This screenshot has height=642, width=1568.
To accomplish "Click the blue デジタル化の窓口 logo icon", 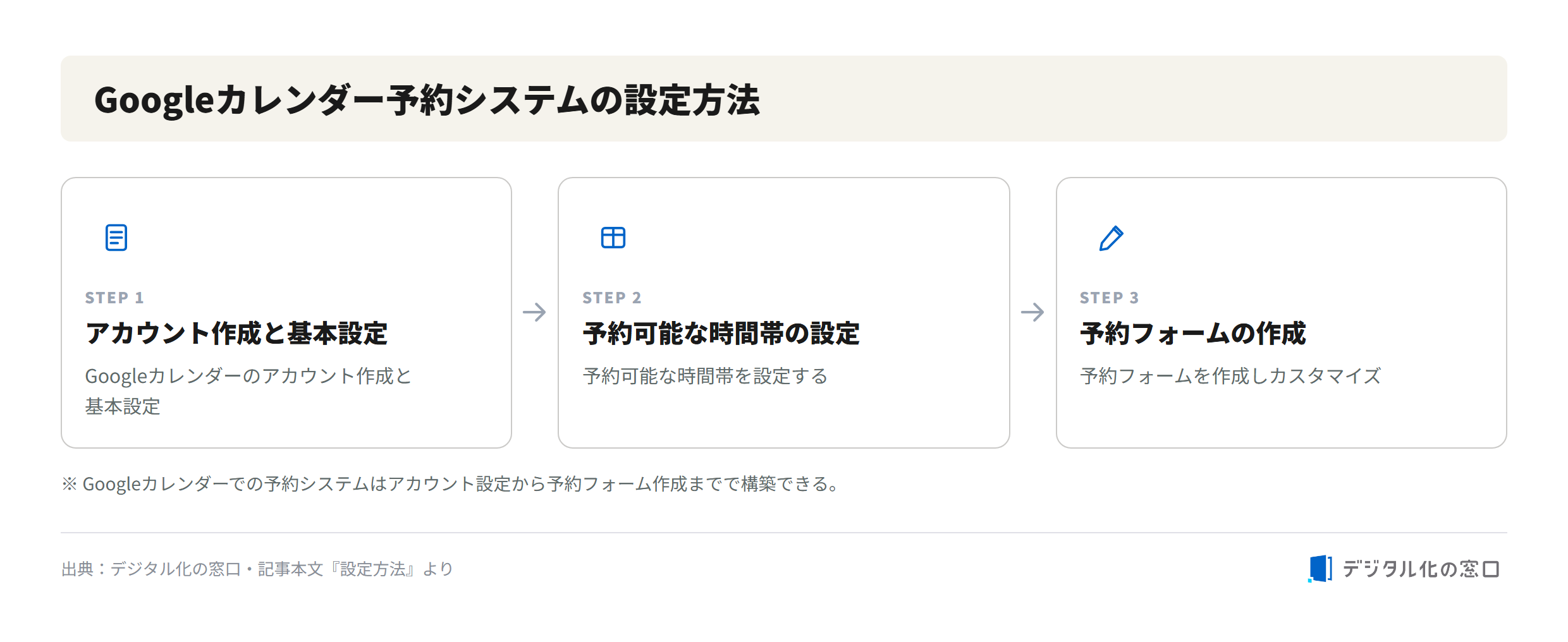I will tap(1320, 569).
